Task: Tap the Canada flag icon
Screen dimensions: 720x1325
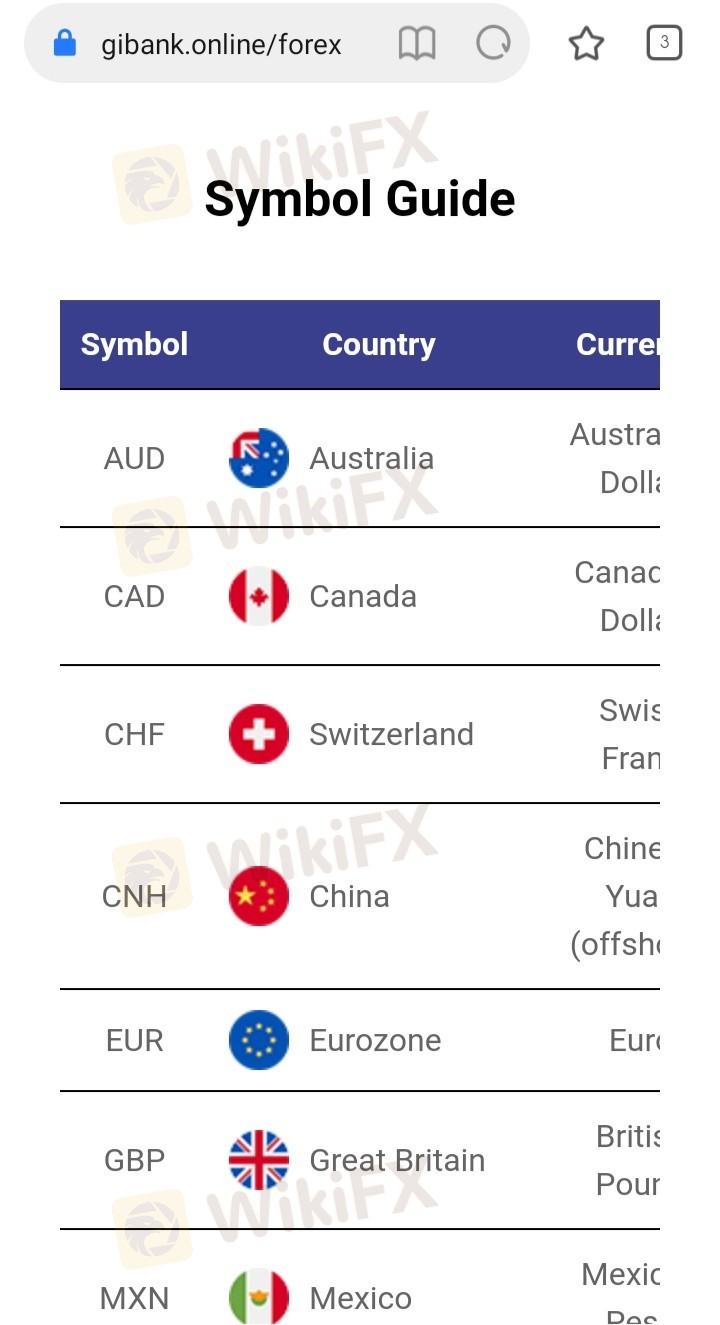Action: click(259, 596)
